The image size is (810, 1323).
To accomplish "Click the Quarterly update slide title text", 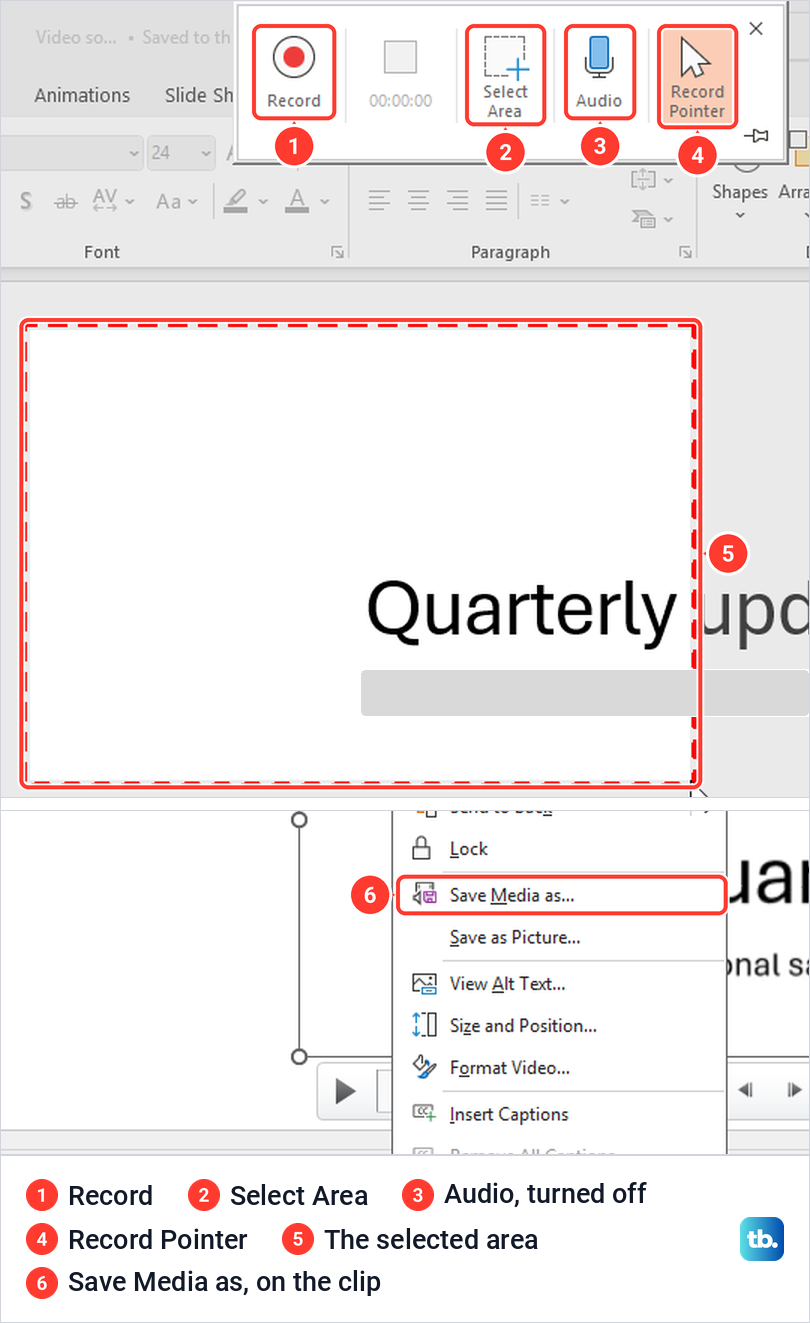I will [588, 609].
